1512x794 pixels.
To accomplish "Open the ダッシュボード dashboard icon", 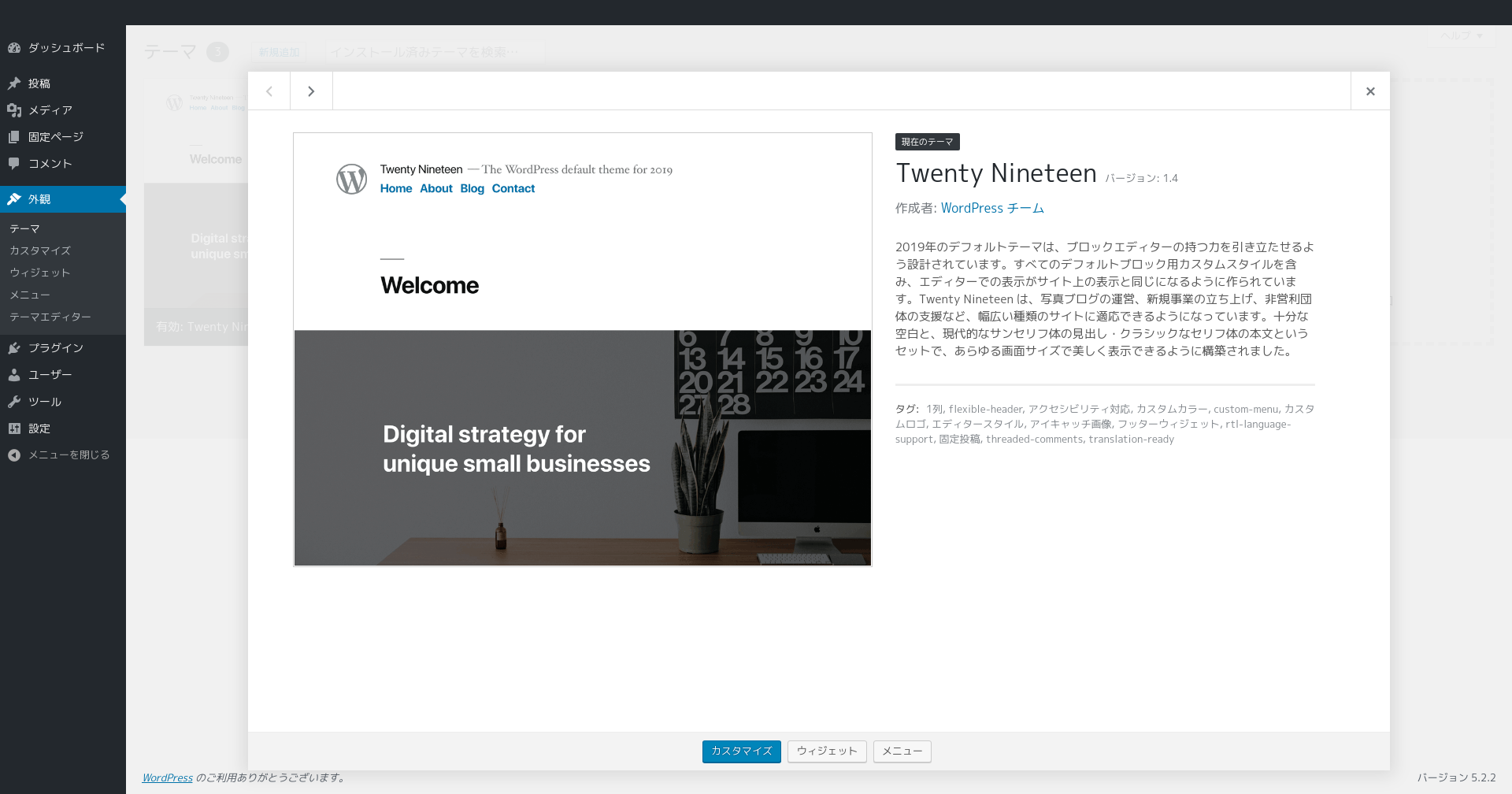I will coord(14,48).
